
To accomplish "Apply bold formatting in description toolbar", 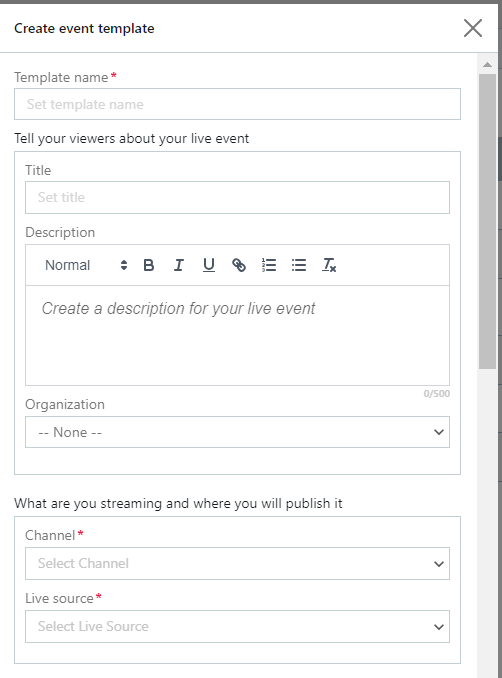I will (148, 265).
